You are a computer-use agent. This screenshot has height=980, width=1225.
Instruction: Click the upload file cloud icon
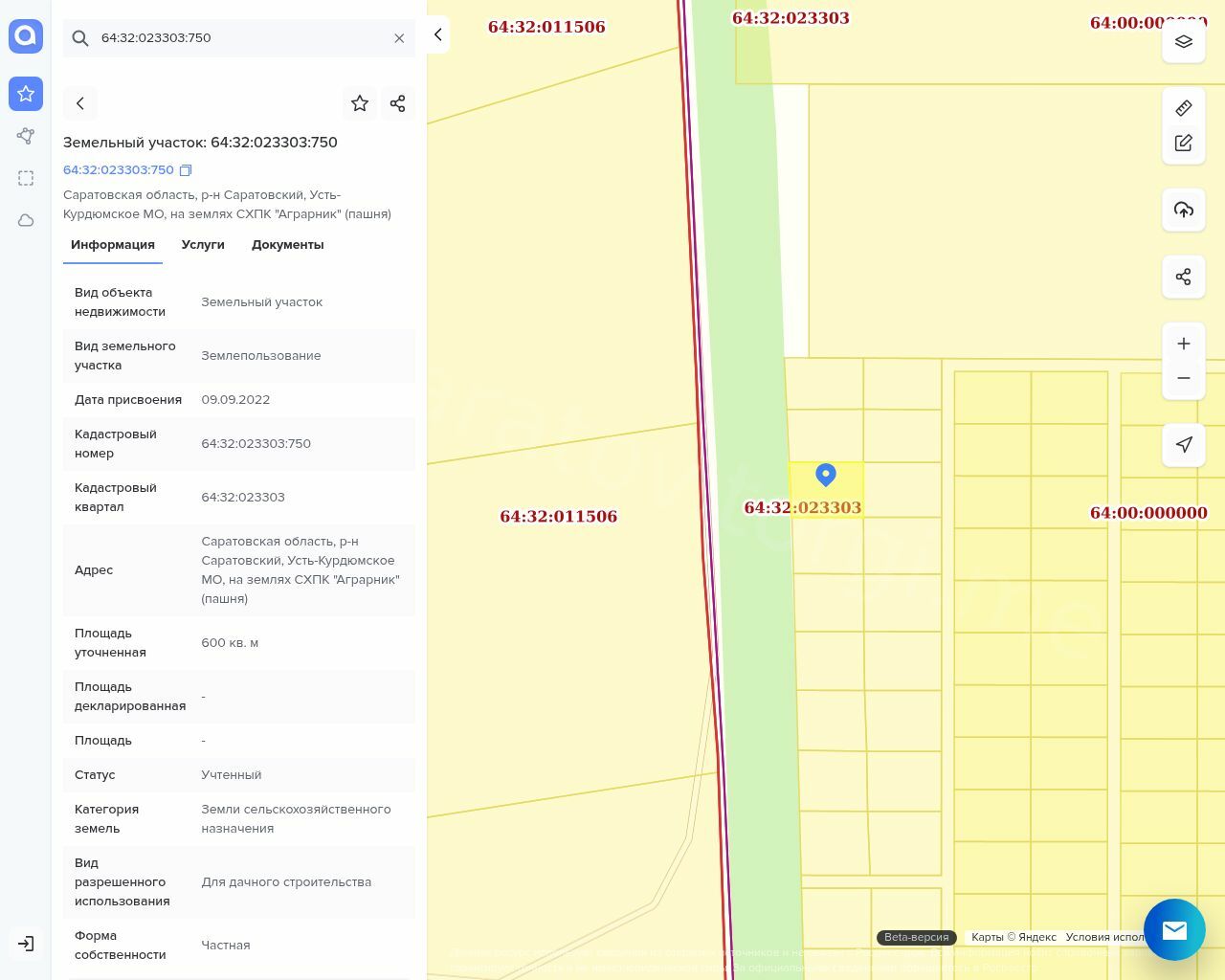[1183, 210]
